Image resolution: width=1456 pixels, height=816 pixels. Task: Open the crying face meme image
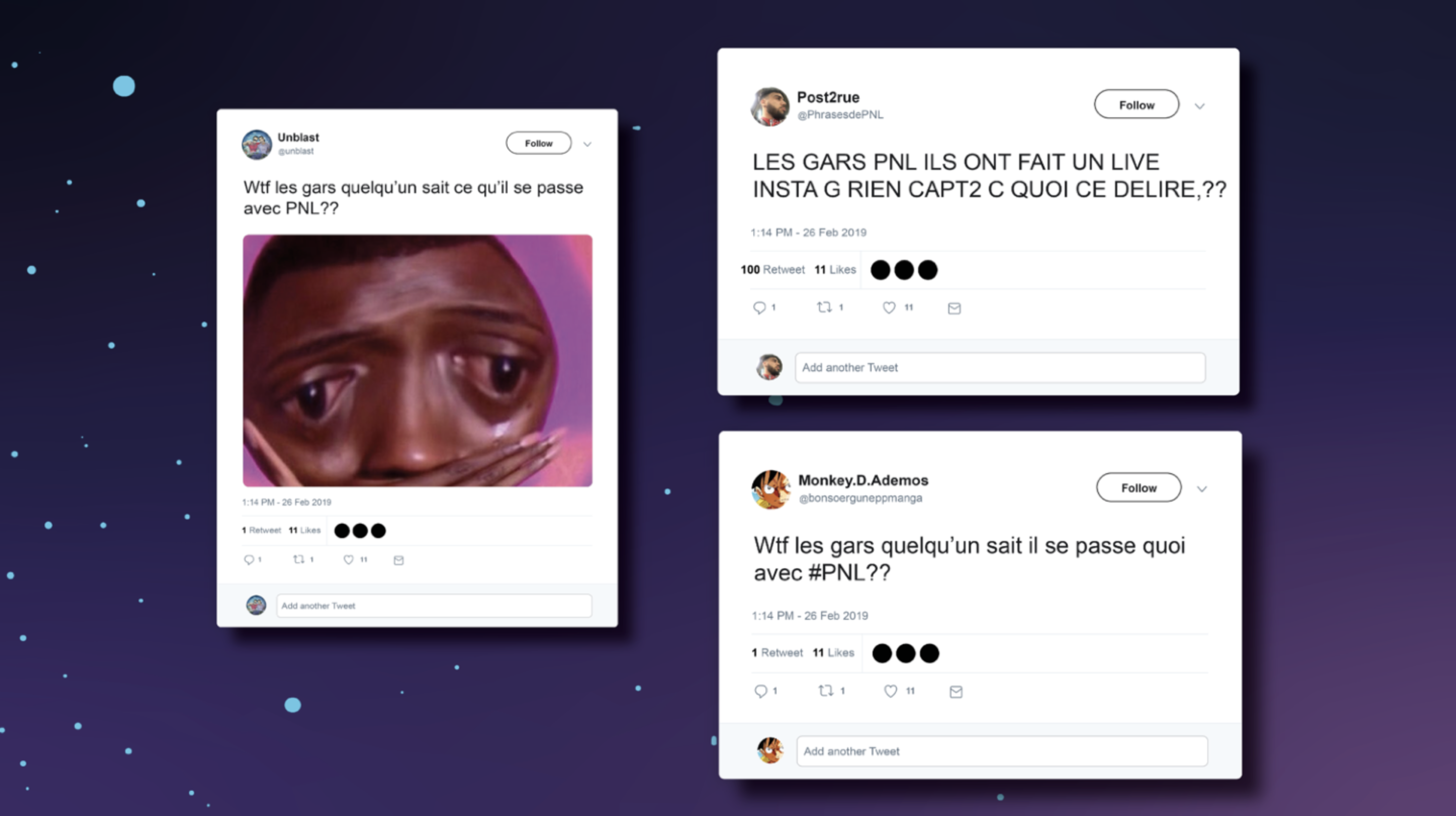pyautogui.click(x=418, y=360)
